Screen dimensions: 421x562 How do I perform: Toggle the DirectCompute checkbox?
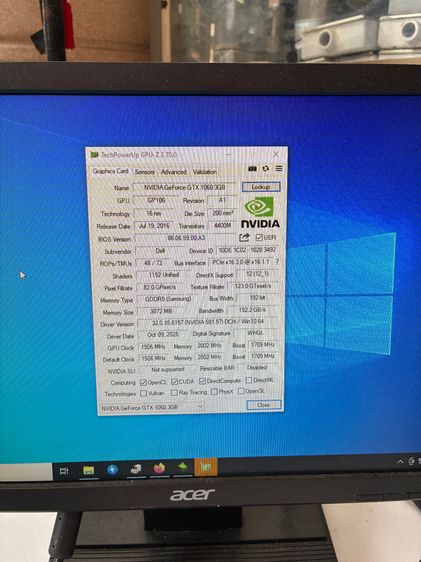coord(202,381)
